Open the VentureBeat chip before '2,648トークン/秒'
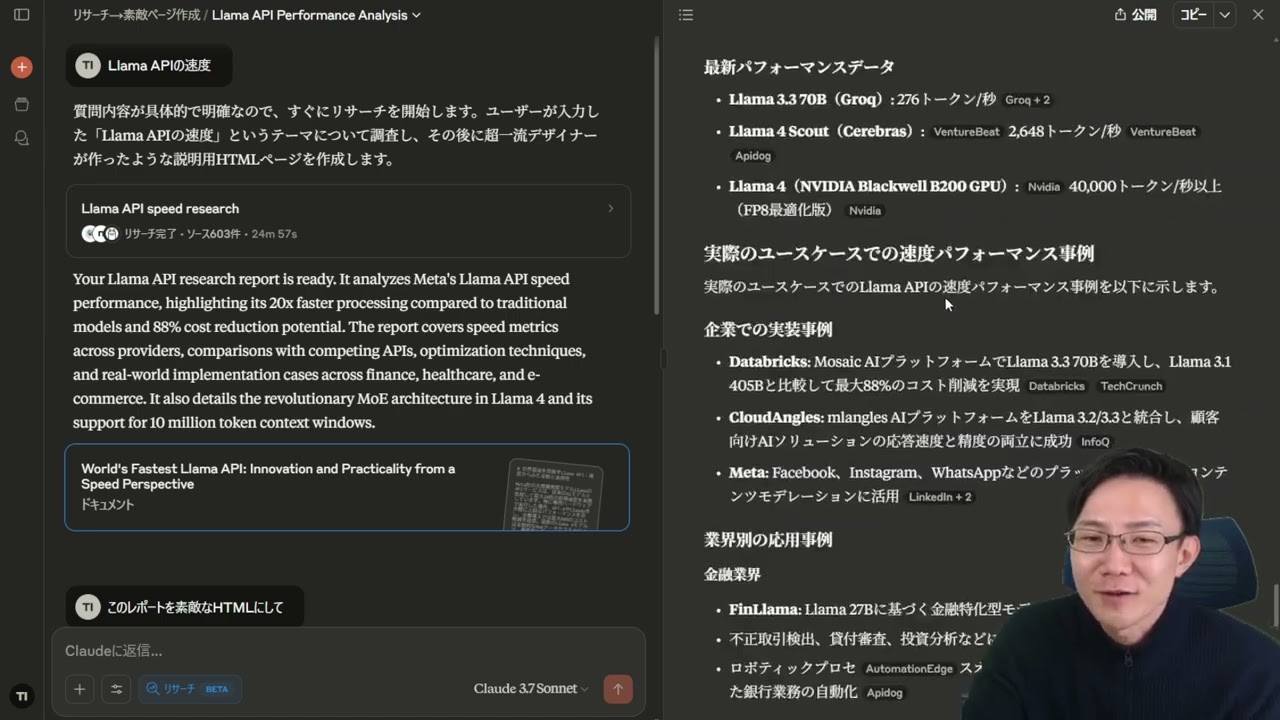 pyautogui.click(x=966, y=132)
